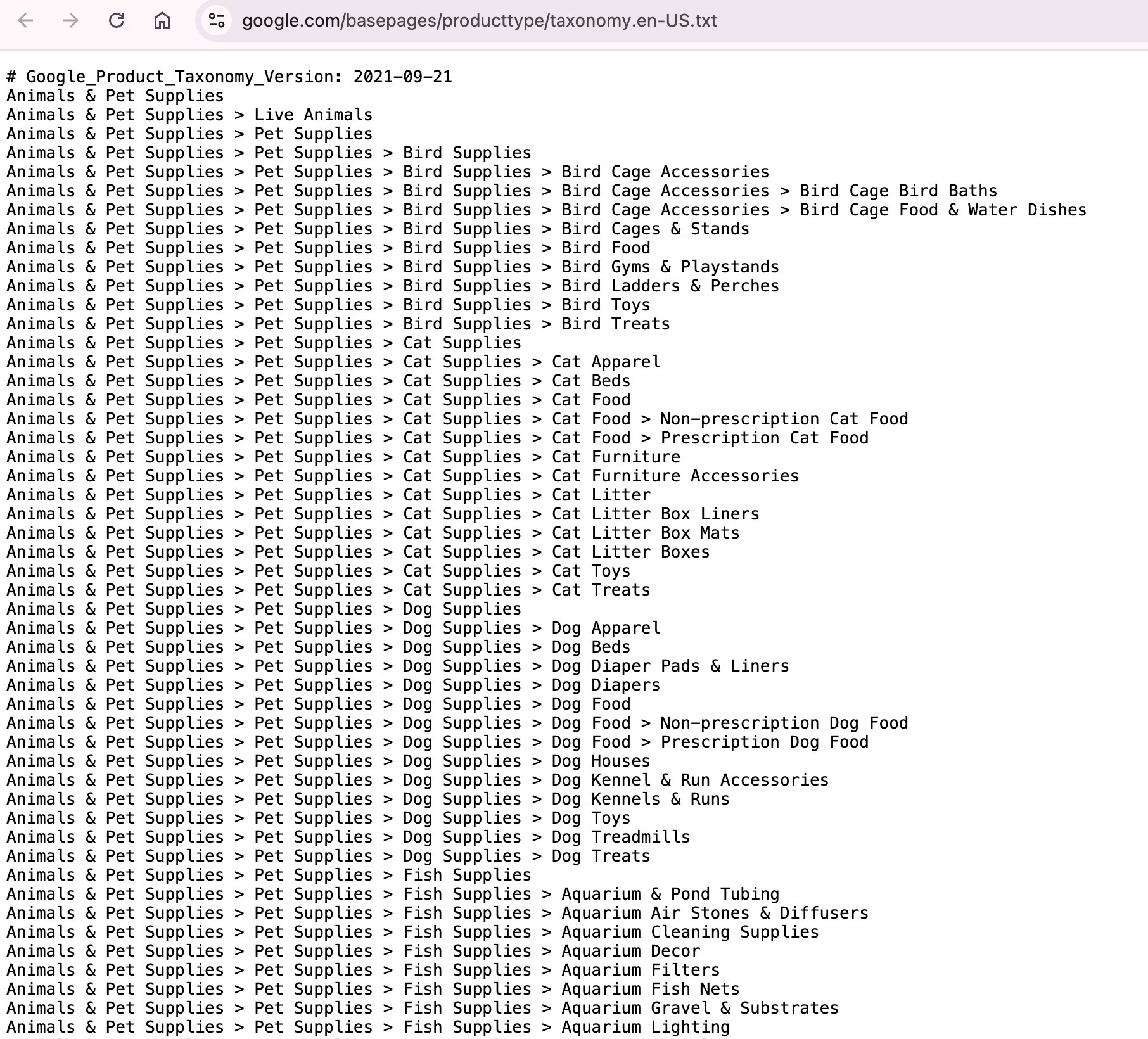Click the 'Bird Treats' line
Image resolution: width=1148 pixels, height=1039 pixels.
click(x=338, y=324)
